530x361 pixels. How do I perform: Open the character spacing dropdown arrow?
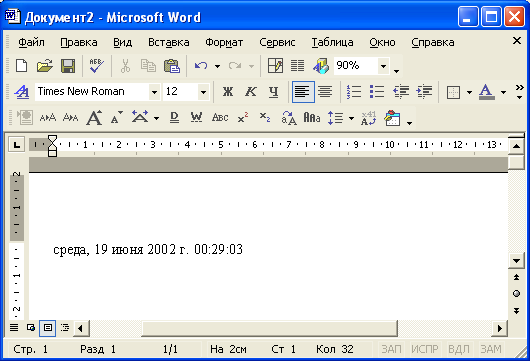tap(156, 118)
